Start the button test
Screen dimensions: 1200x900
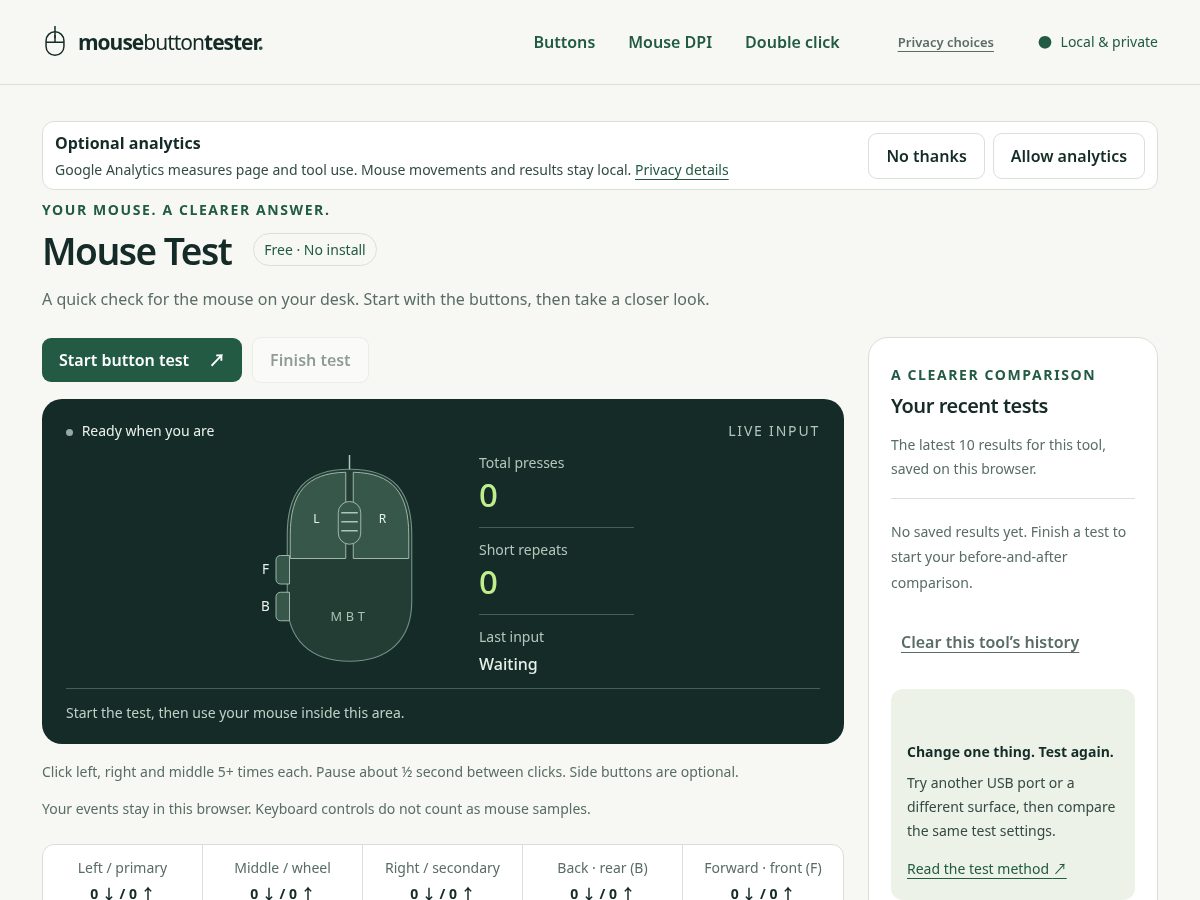[142, 360]
